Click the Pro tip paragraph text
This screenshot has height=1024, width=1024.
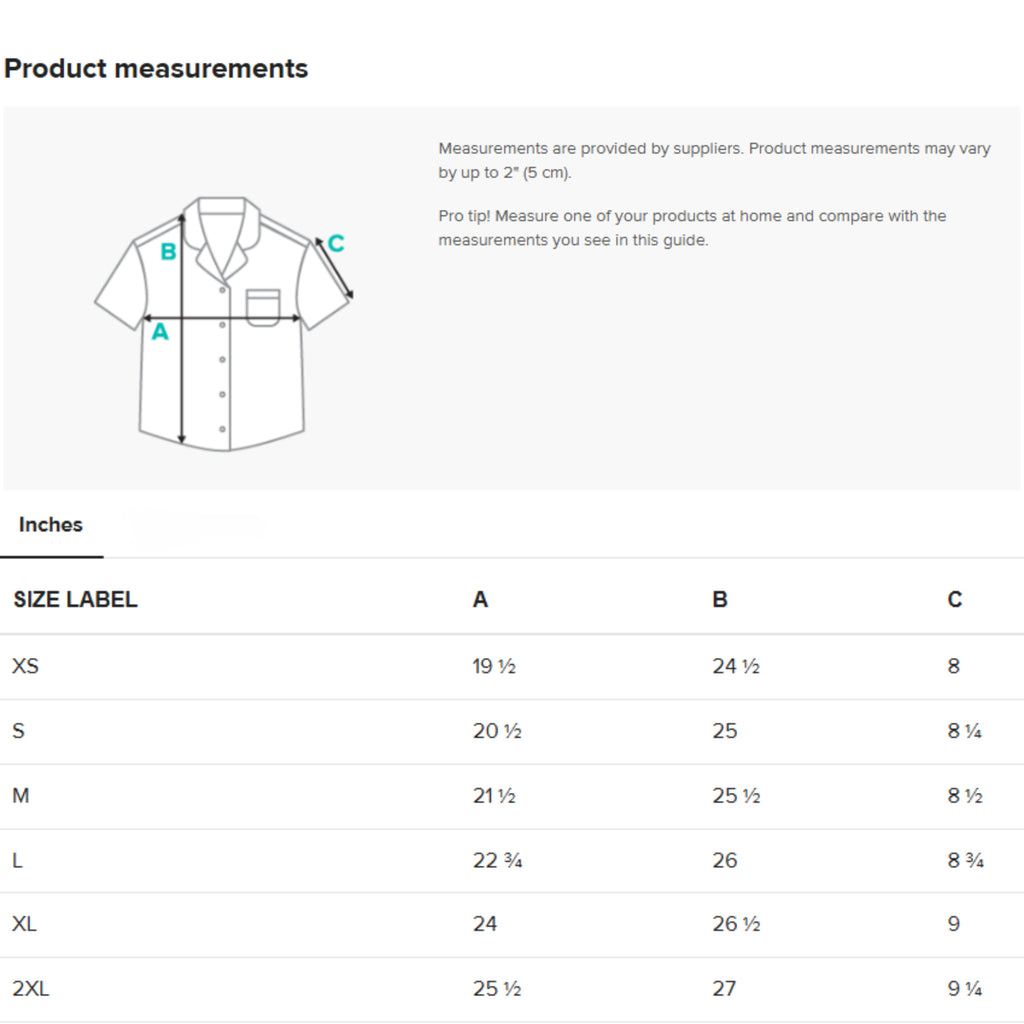tap(692, 228)
